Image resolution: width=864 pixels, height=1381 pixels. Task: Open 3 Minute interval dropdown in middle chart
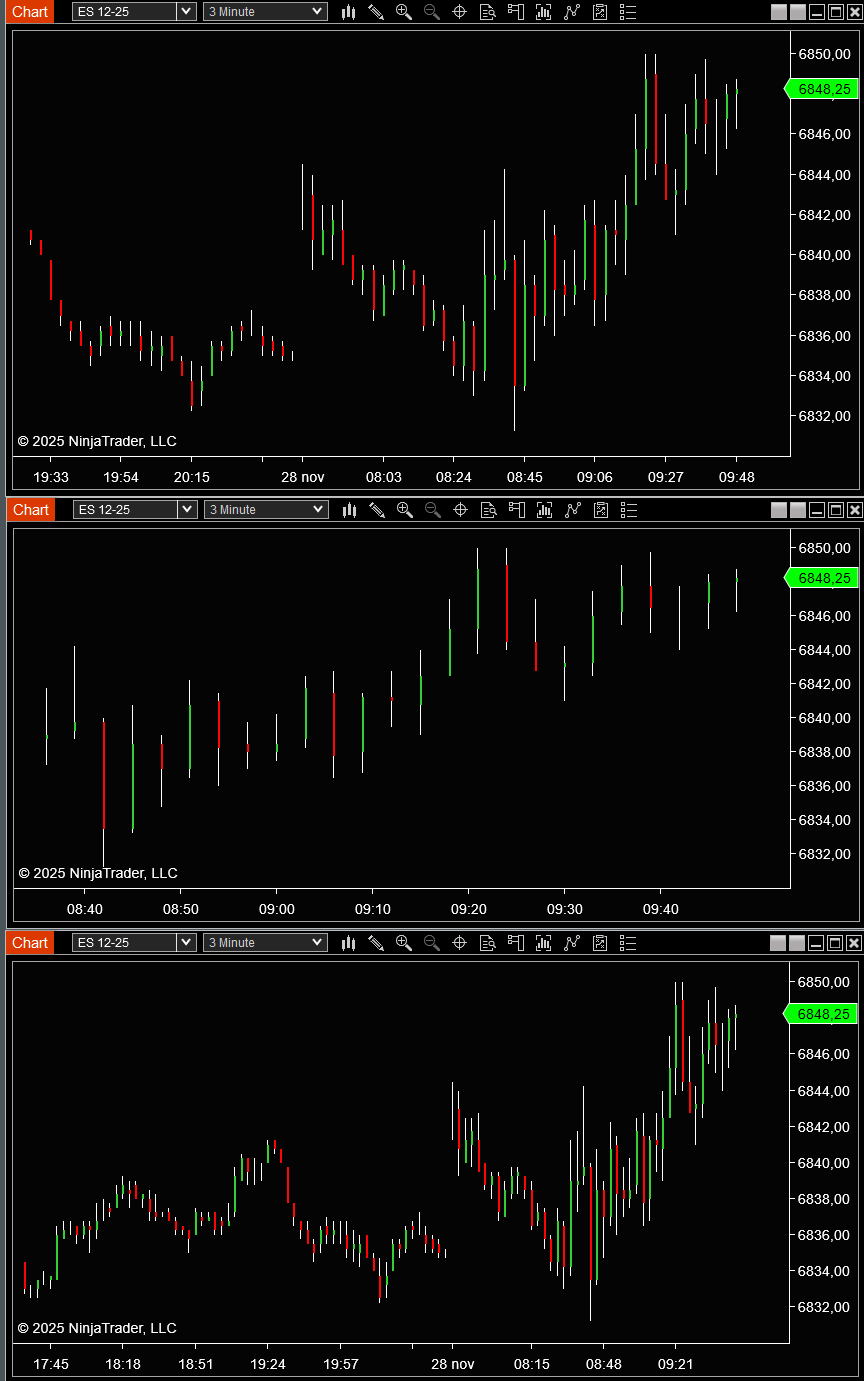point(318,510)
